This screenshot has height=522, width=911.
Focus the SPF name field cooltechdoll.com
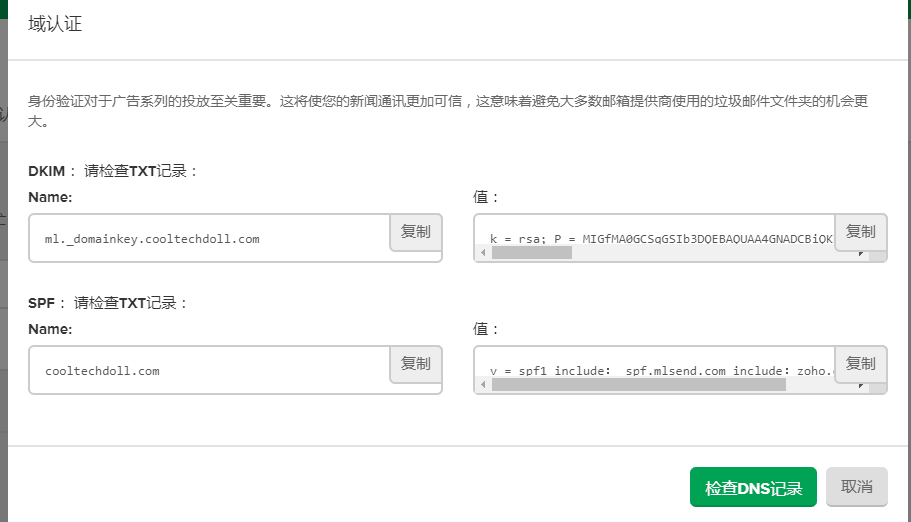coord(210,371)
